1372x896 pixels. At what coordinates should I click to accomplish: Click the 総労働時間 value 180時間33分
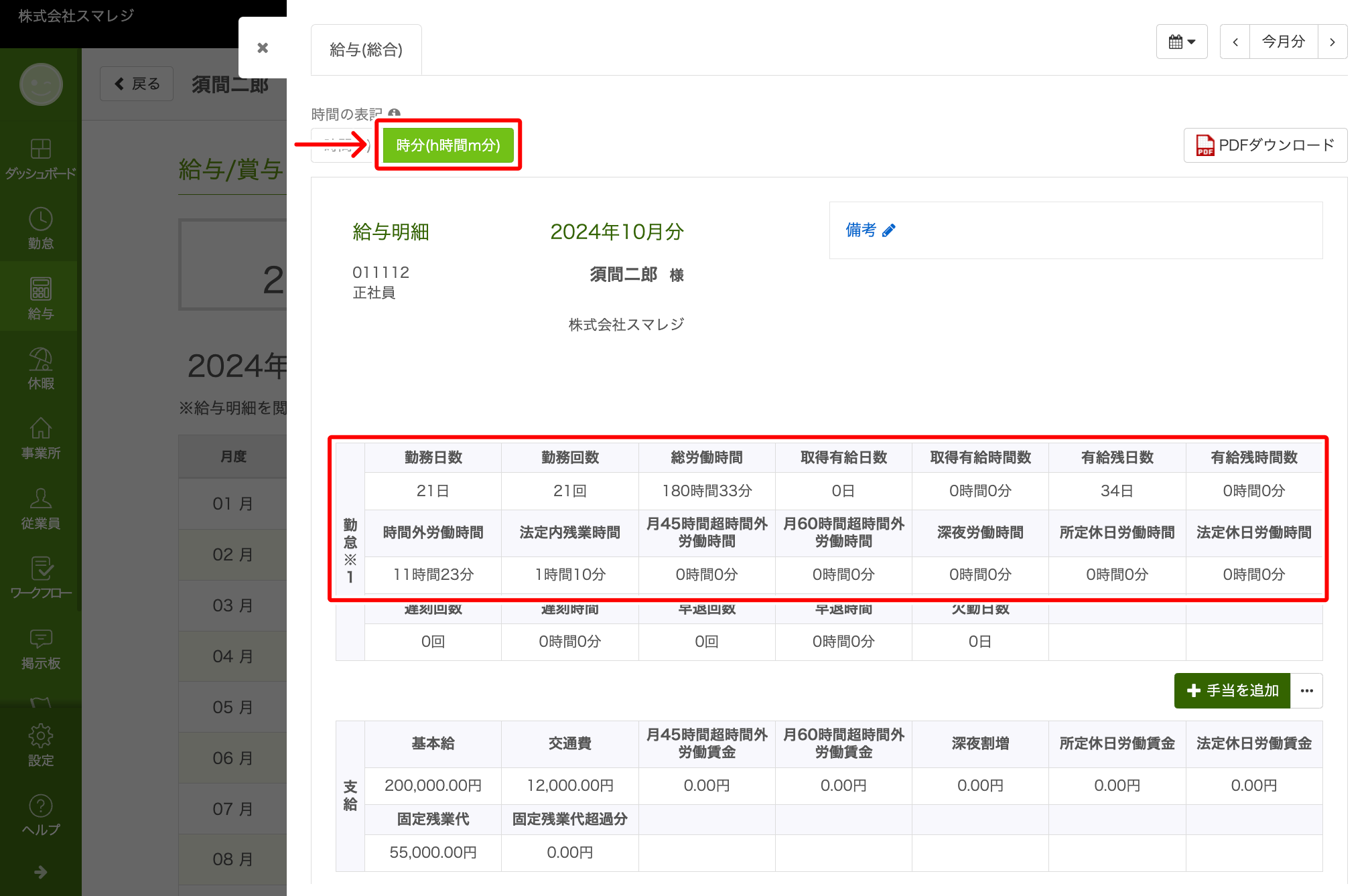(x=707, y=491)
